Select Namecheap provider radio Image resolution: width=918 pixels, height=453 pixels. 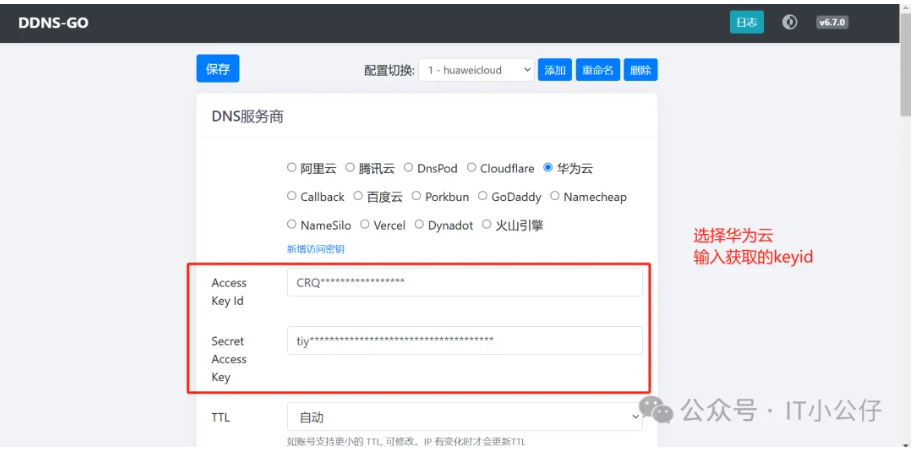(554, 196)
